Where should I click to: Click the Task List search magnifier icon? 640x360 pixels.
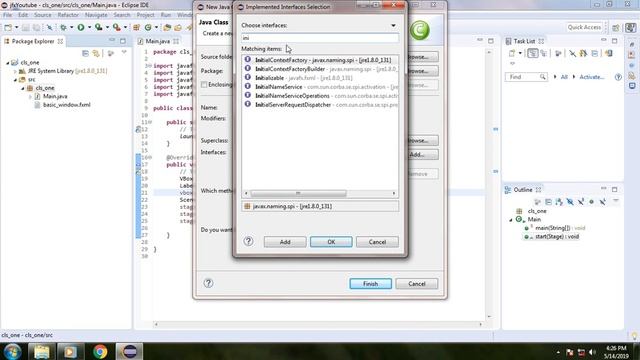pyautogui.click(x=542, y=77)
